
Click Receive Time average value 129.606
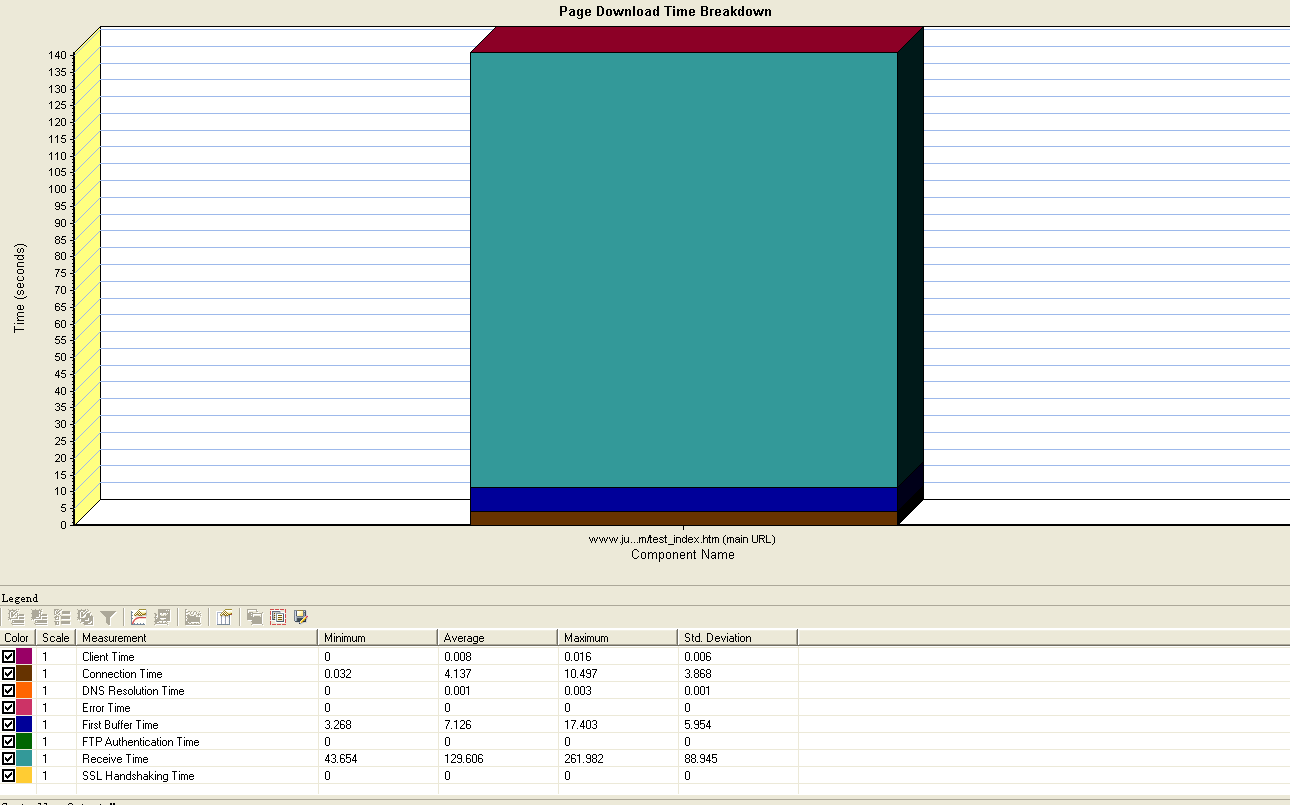point(462,758)
